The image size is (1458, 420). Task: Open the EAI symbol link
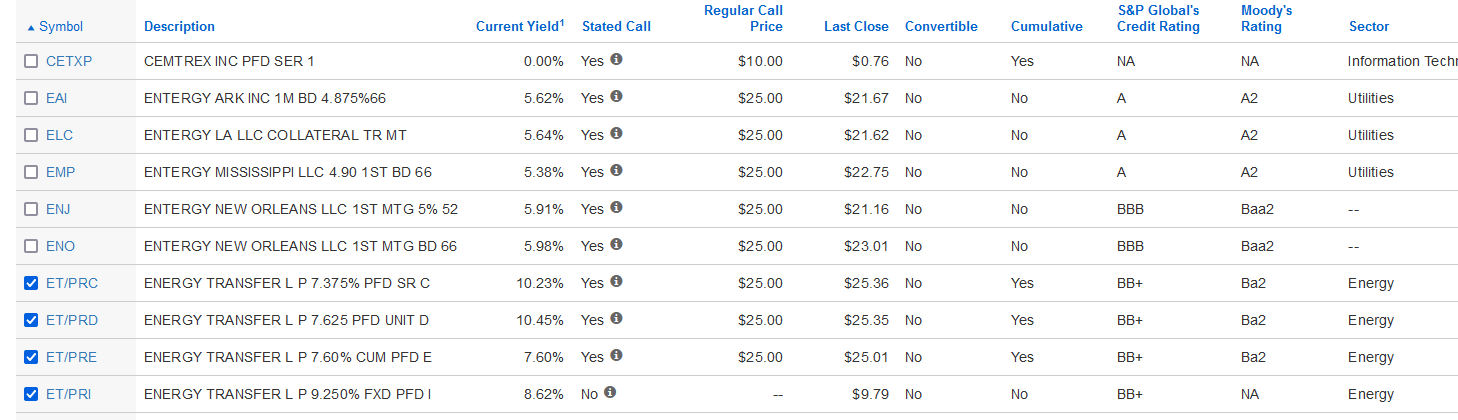click(57, 98)
